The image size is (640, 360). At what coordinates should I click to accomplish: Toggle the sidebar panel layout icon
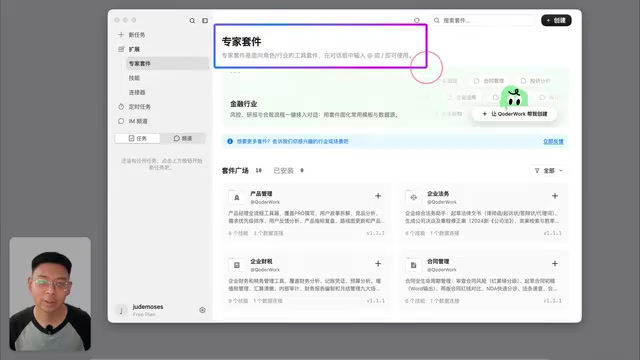tap(205, 21)
